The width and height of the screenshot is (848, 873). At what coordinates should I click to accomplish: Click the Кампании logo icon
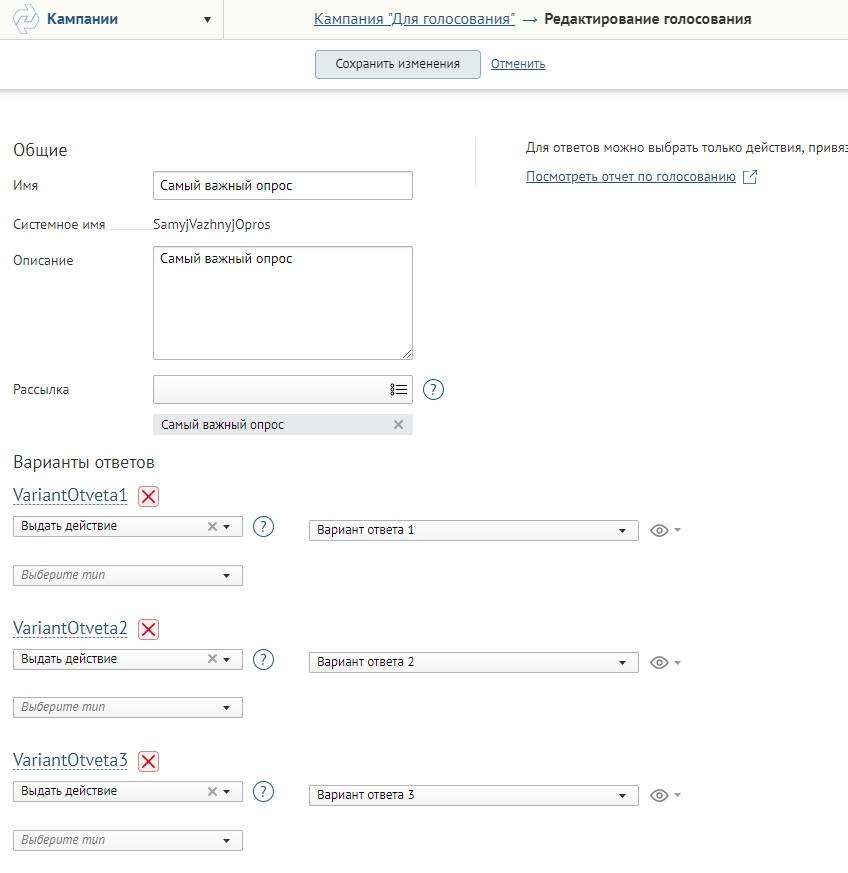pos(25,19)
